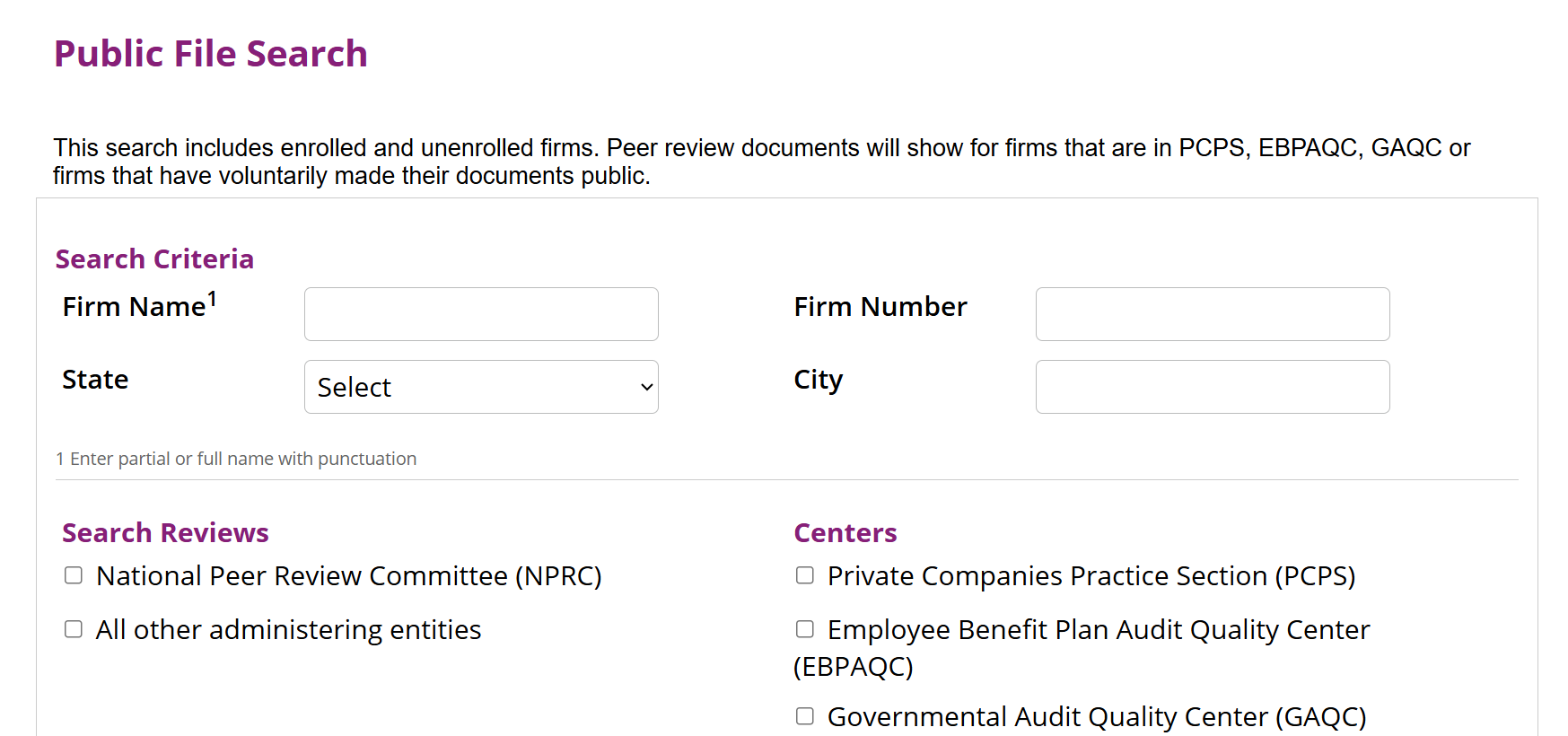1568x736 pixels.
Task: Click the Public File Search heading
Action: pos(211,54)
